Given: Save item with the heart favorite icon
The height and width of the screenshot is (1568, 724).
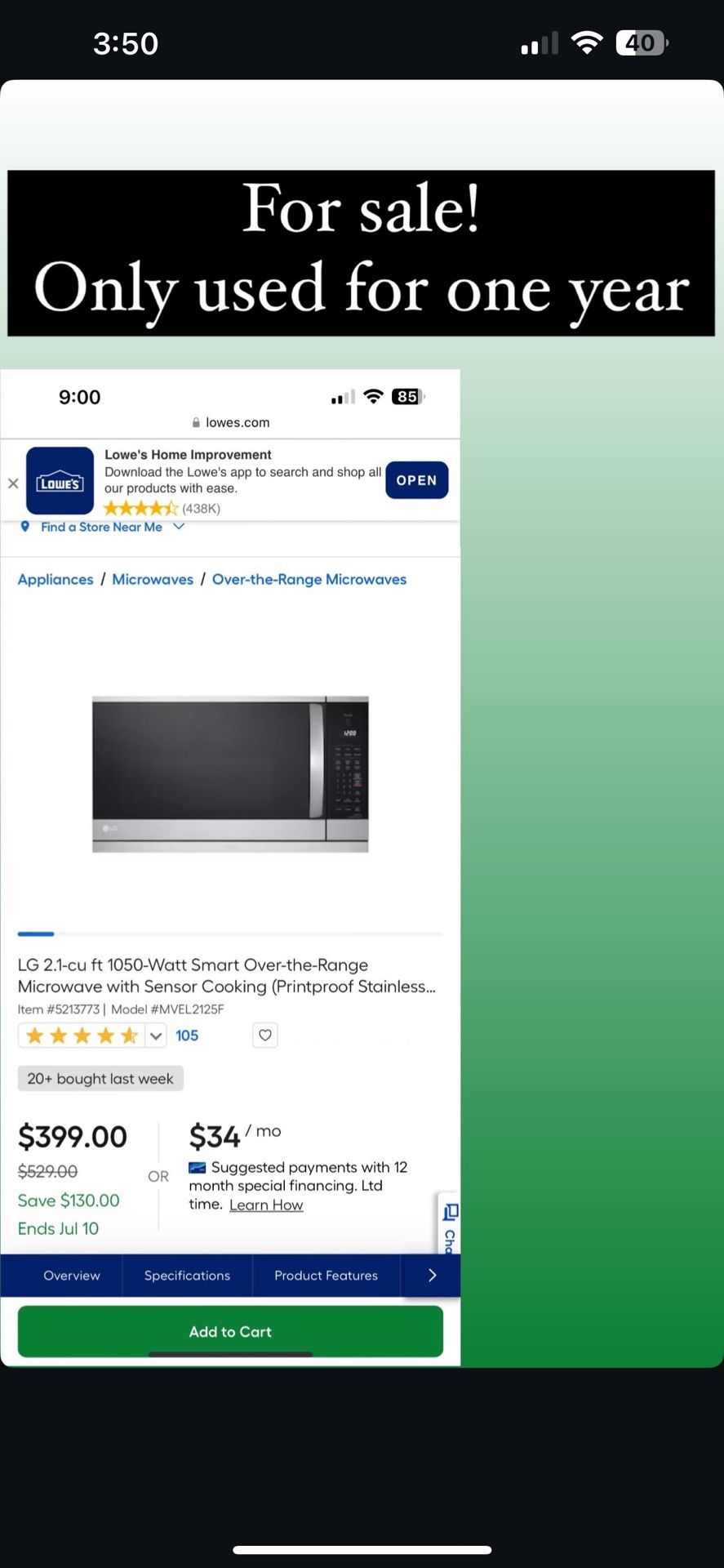Looking at the screenshot, I should pos(265,1036).
